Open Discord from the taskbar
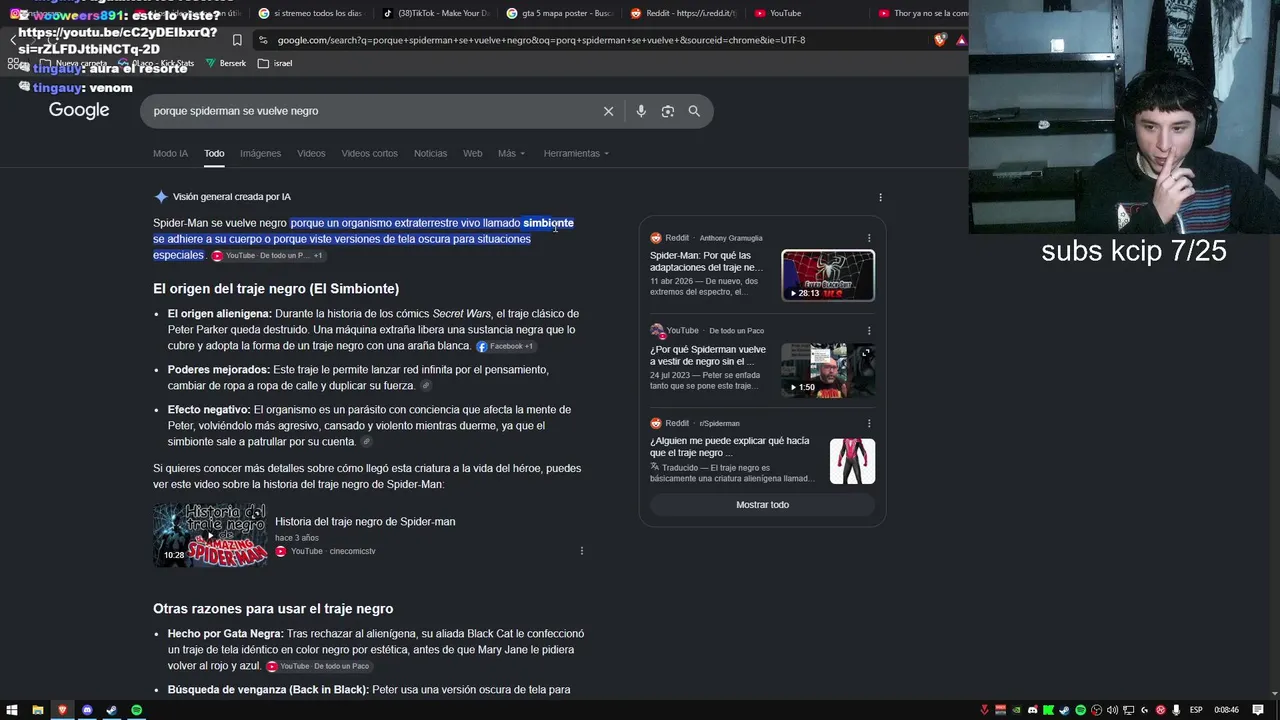The height and width of the screenshot is (720, 1280). click(x=87, y=710)
